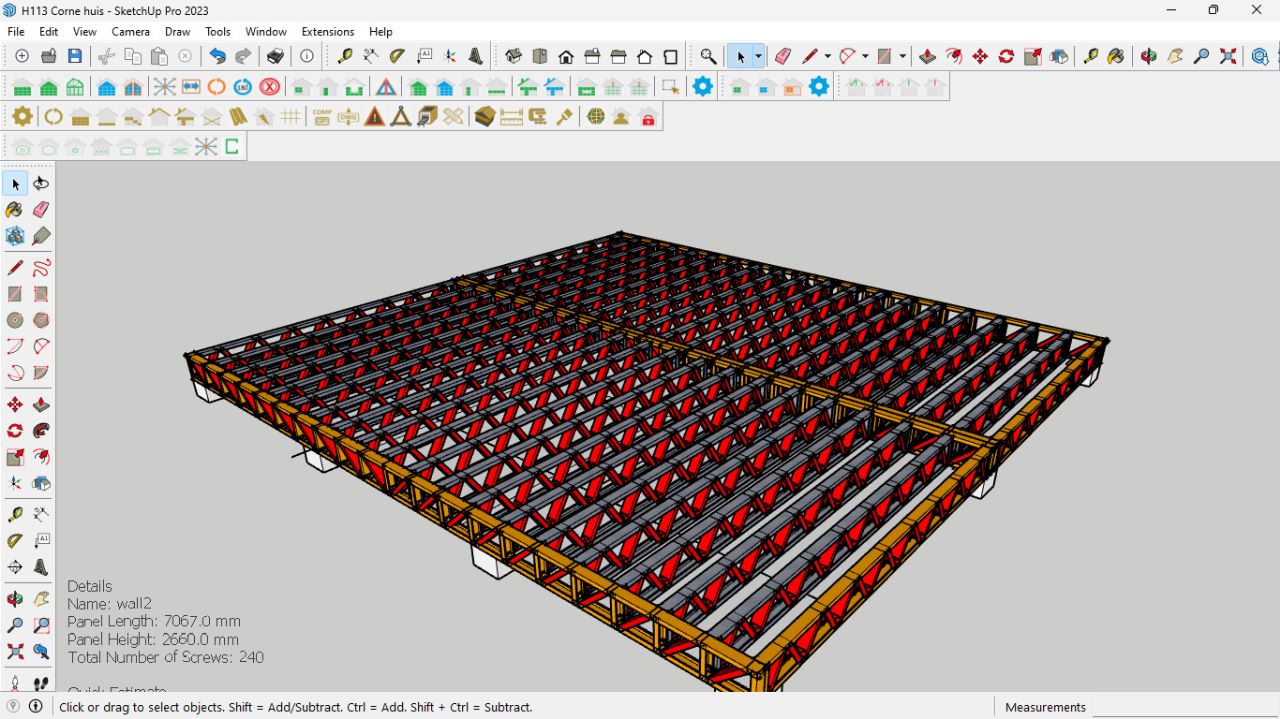Expand the Arc tool dropdown arrow

pyautogui.click(x=865, y=57)
